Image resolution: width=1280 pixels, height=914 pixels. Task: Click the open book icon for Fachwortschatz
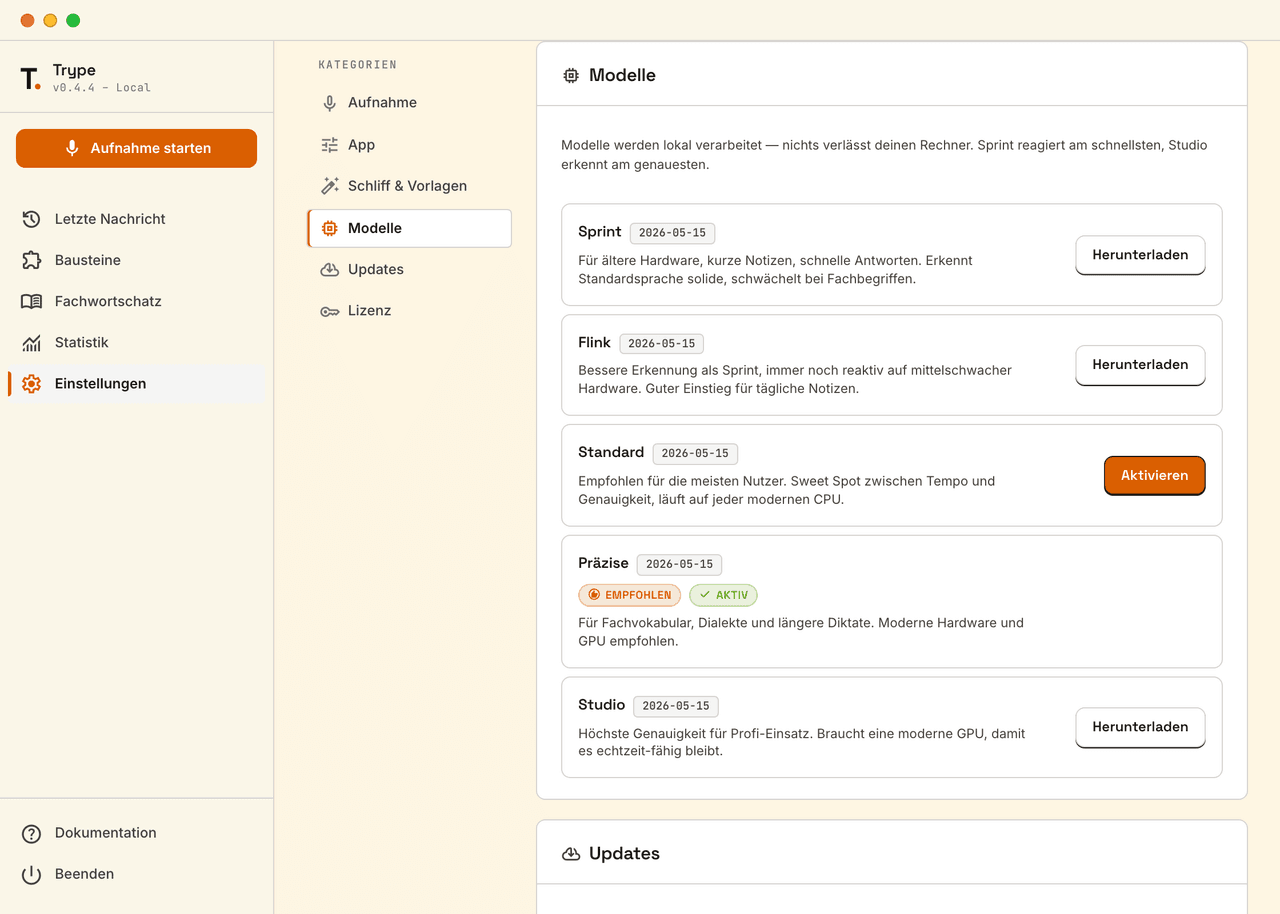(32, 301)
